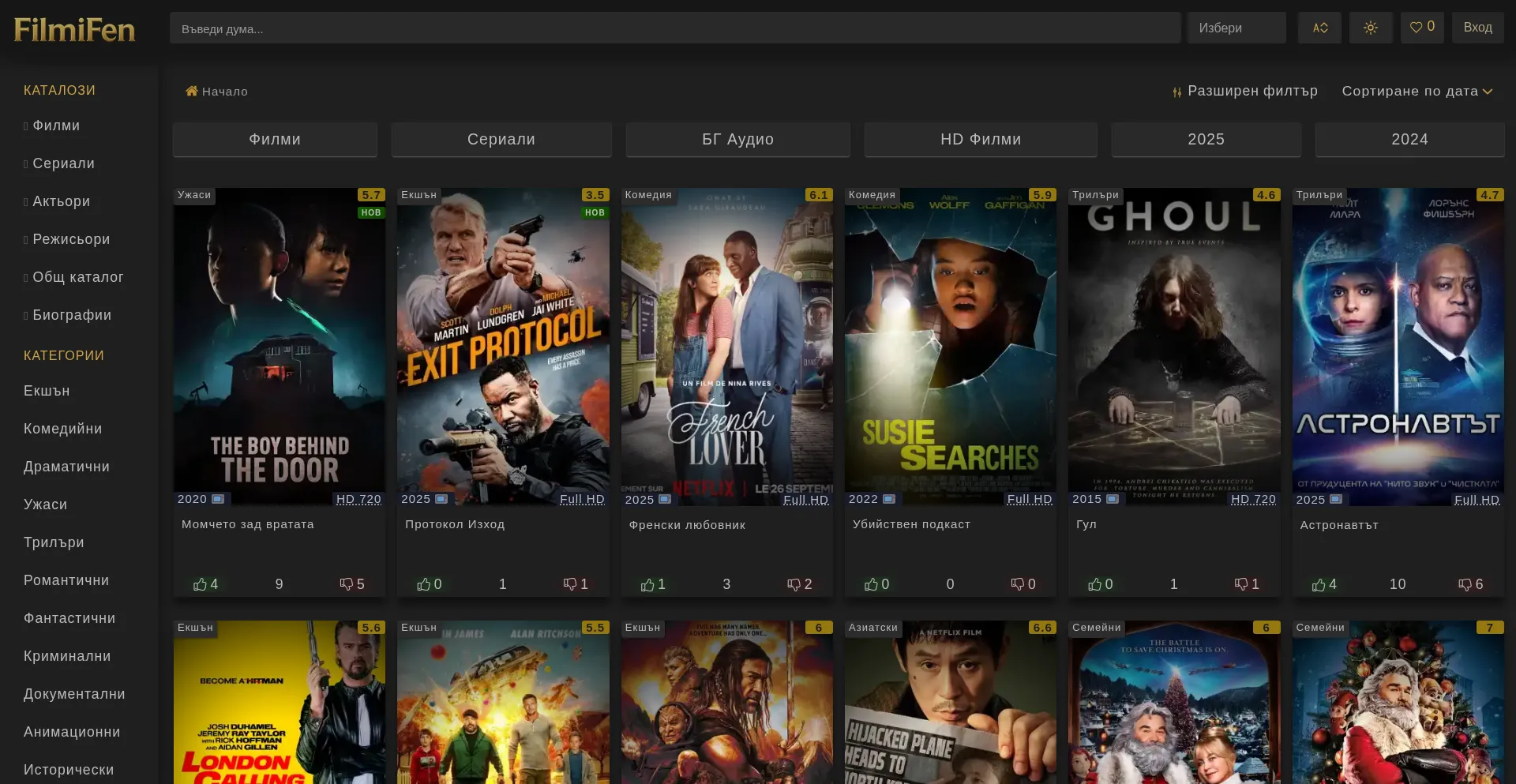
Task: Open the Разширен филтър filter panel
Action: click(x=1245, y=92)
